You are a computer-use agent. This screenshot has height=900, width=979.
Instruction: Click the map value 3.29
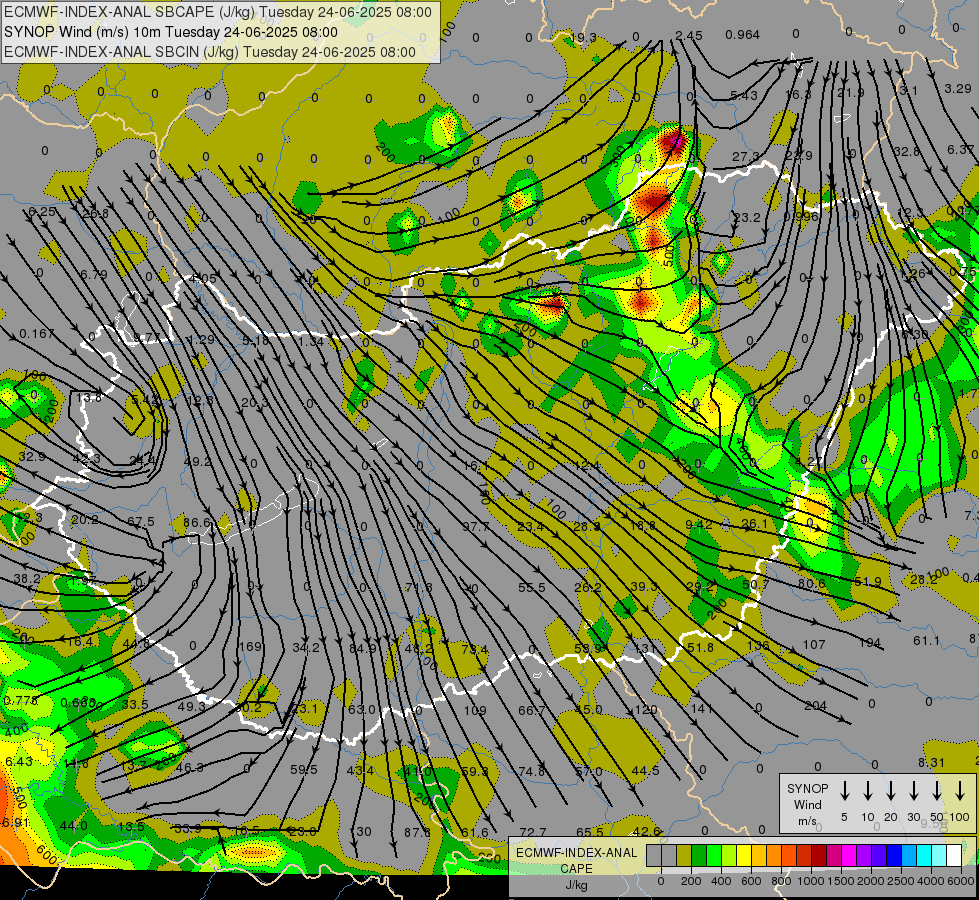958,89
